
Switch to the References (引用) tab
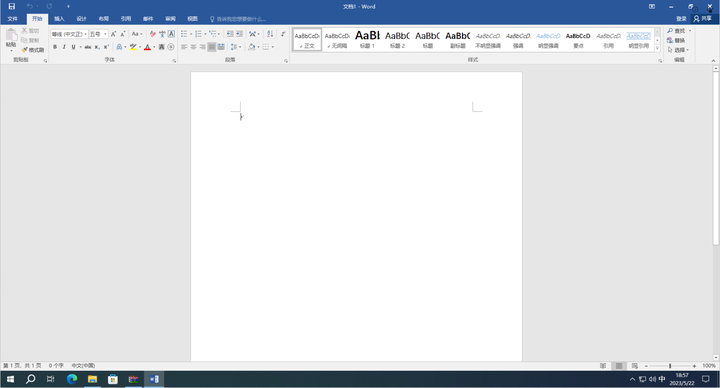pos(126,19)
